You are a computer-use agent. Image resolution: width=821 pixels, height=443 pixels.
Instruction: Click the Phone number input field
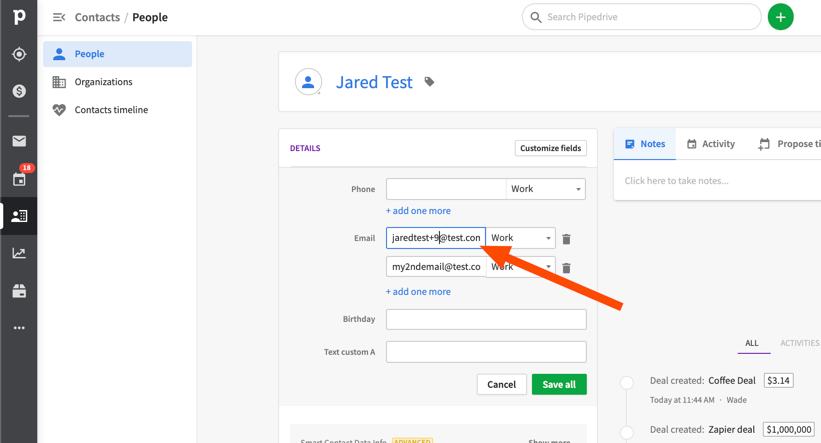pos(446,189)
